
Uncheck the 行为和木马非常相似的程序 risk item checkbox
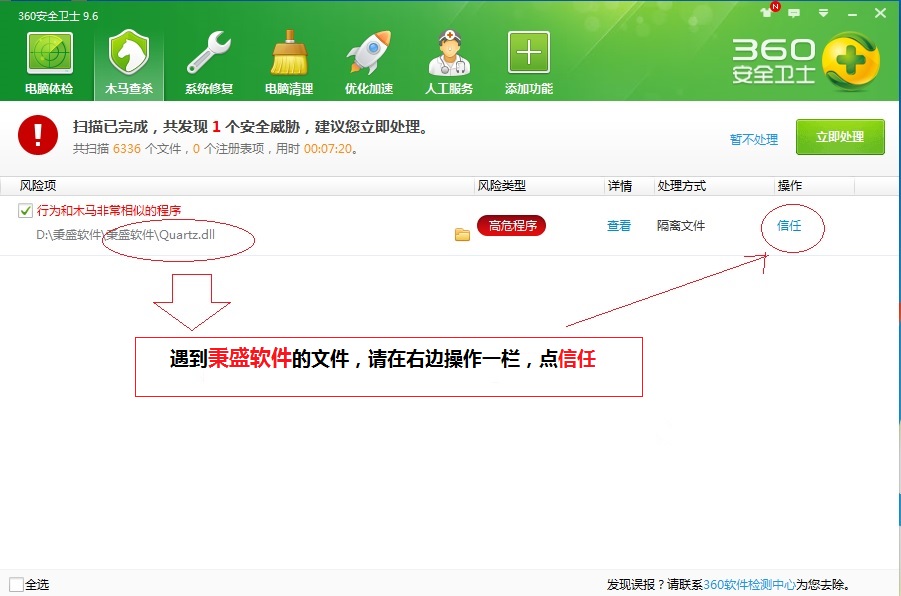click(25, 210)
